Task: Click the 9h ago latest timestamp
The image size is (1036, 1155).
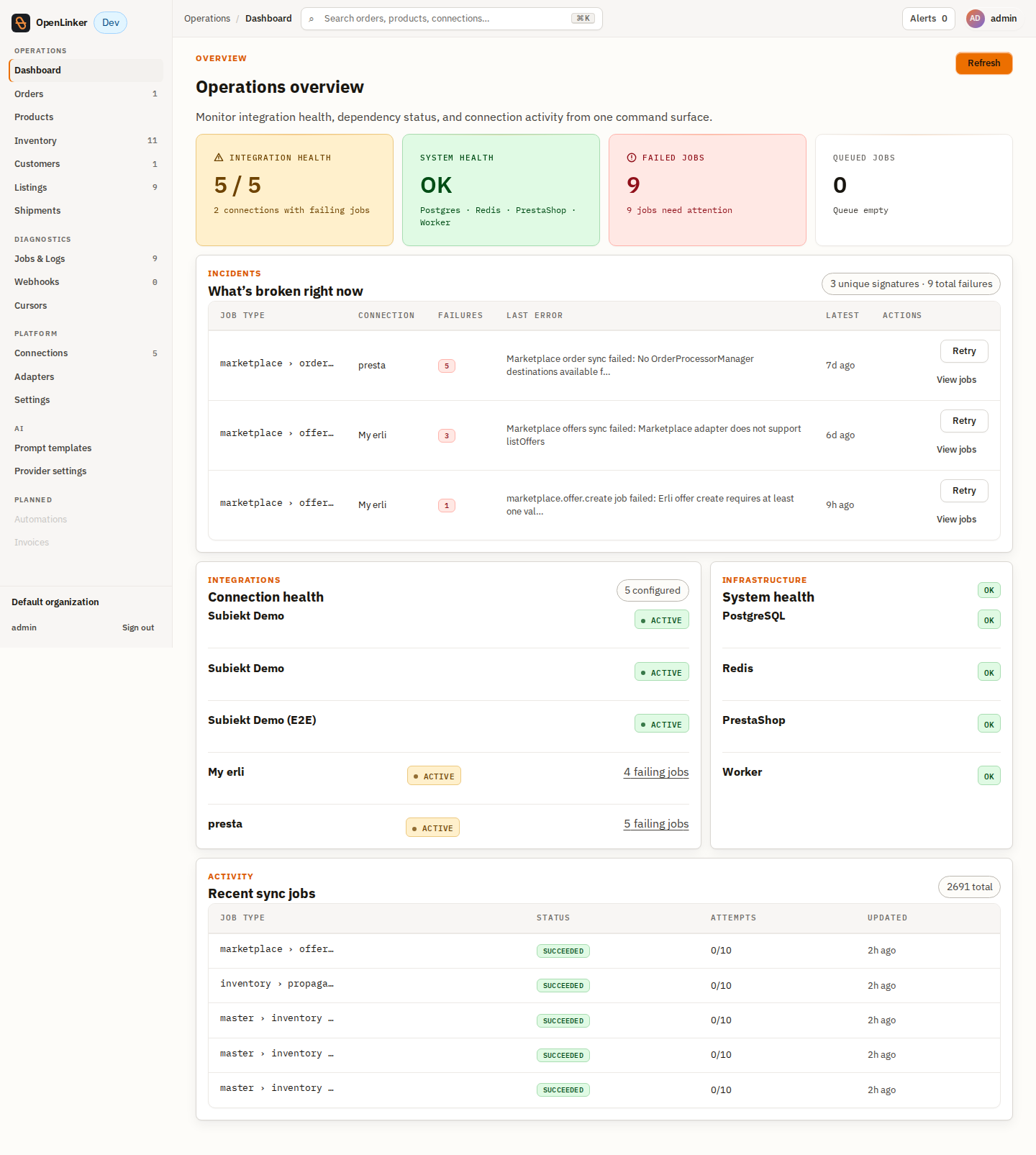Action: (840, 505)
